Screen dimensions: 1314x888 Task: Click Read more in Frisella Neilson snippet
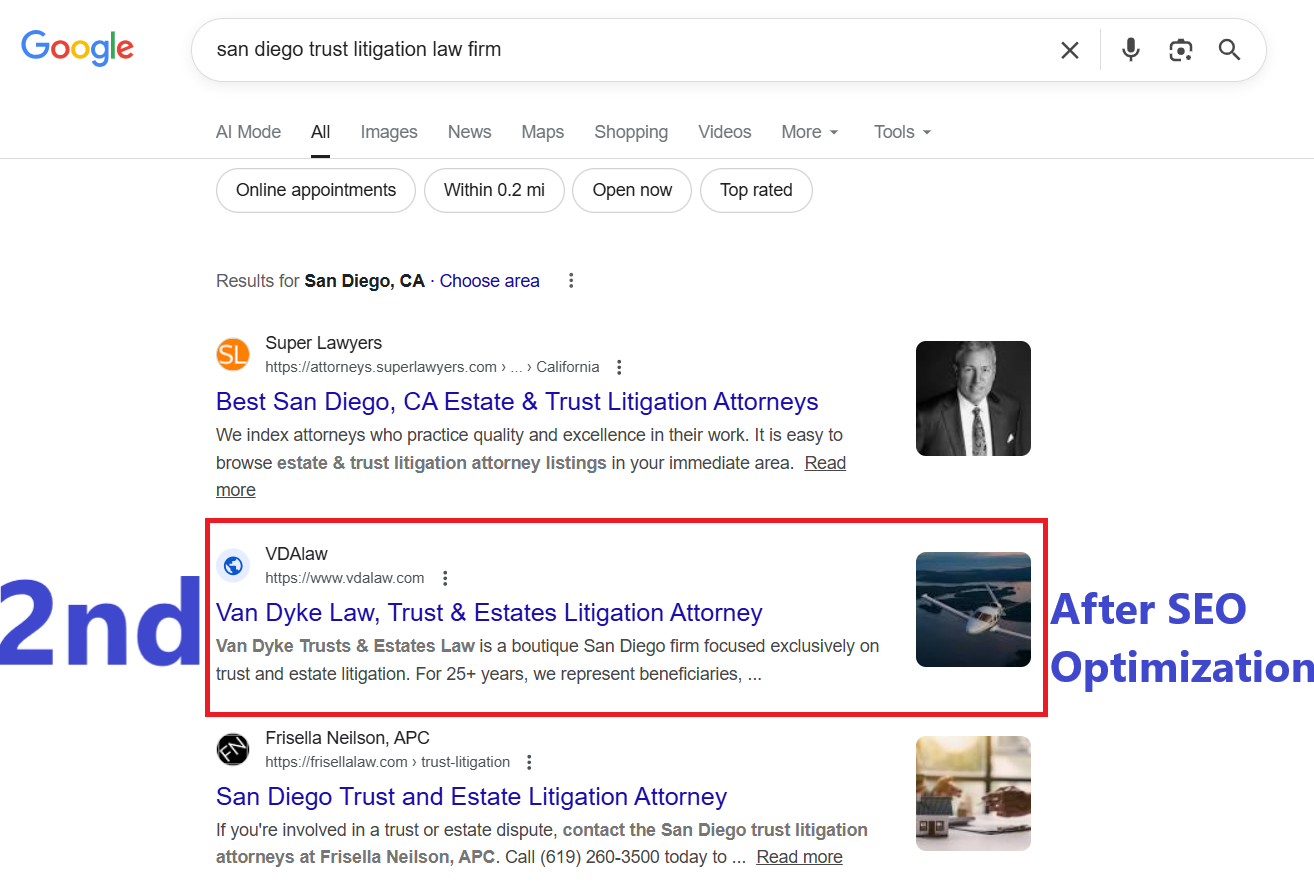[799, 857]
